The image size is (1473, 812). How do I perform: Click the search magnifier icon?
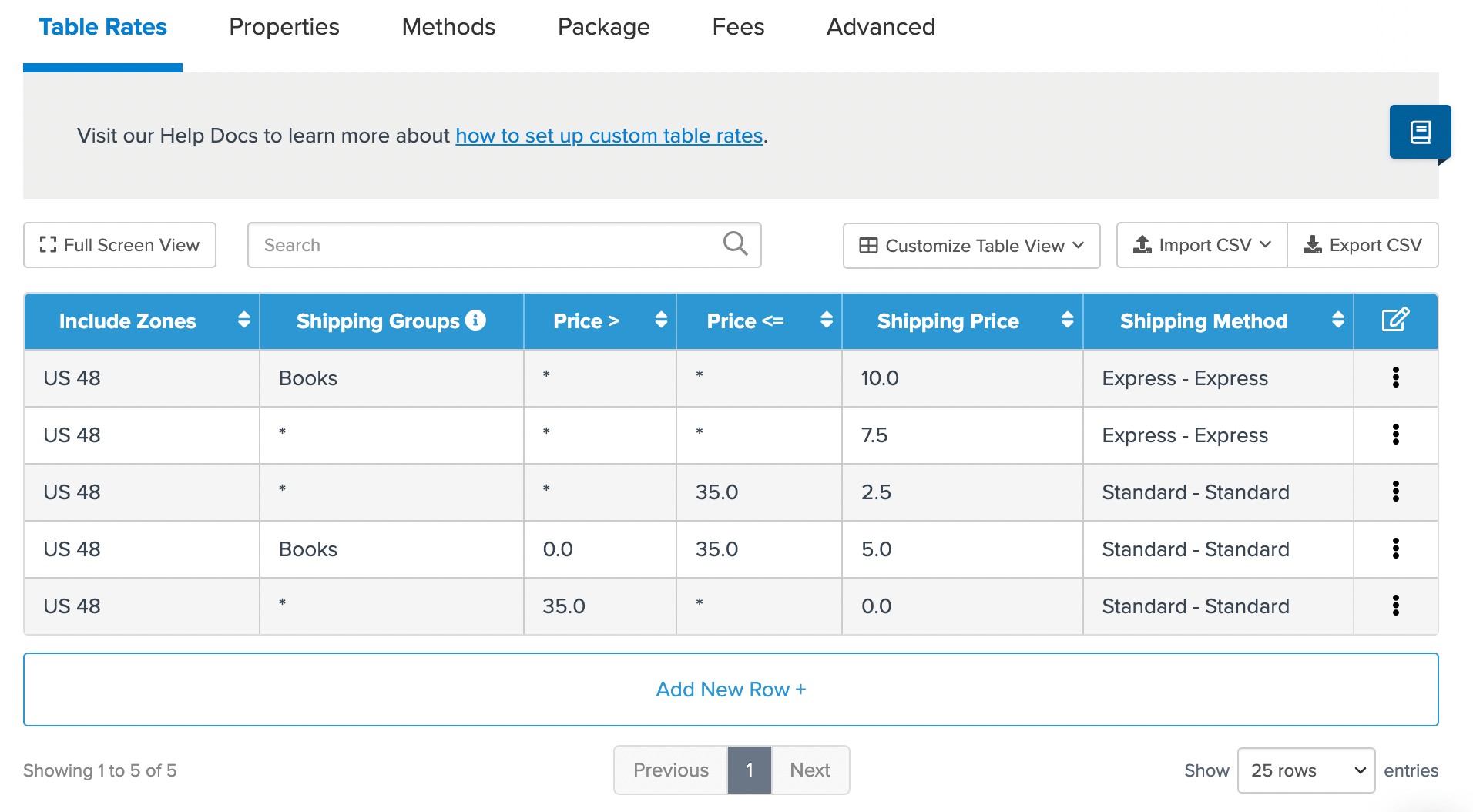coord(735,244)
